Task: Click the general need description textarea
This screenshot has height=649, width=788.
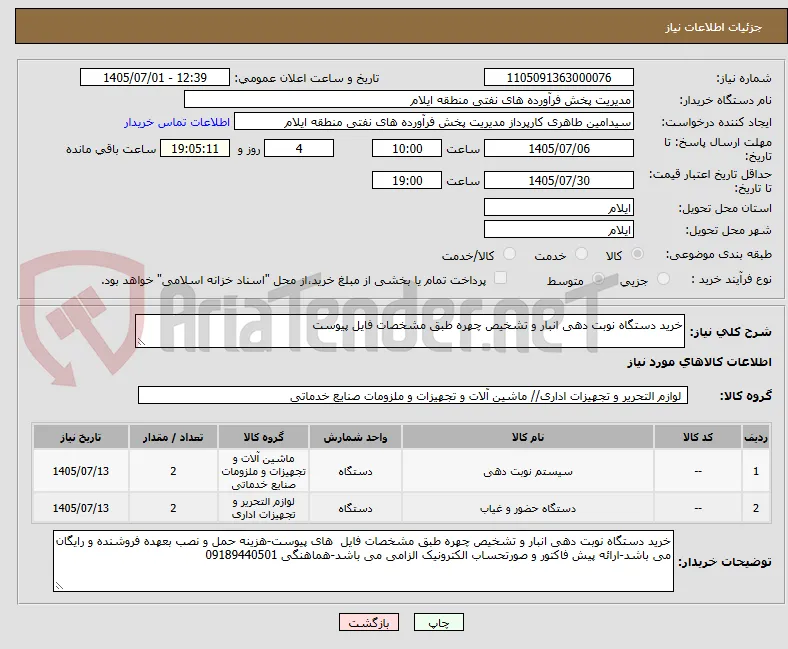Action: (410, 331)
